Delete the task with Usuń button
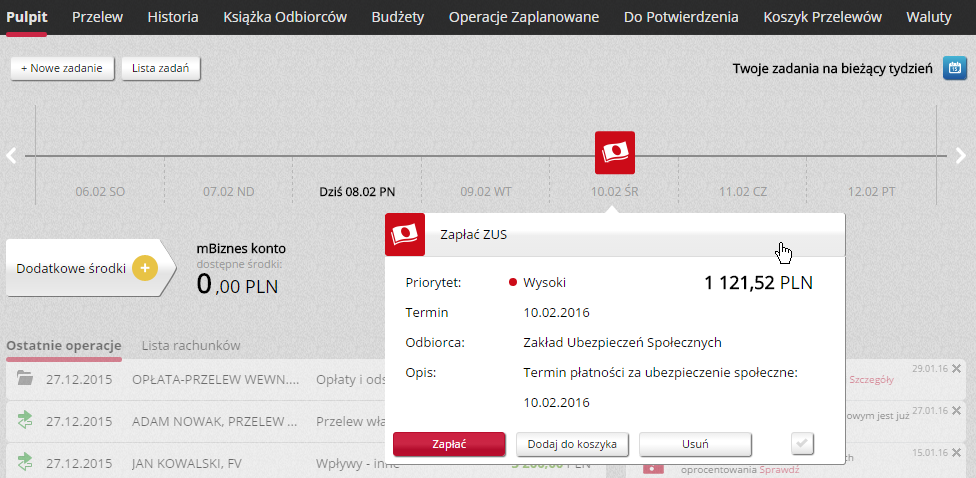Image resolution: width=976 pixels, height=478 pixels. pos(695,444)
